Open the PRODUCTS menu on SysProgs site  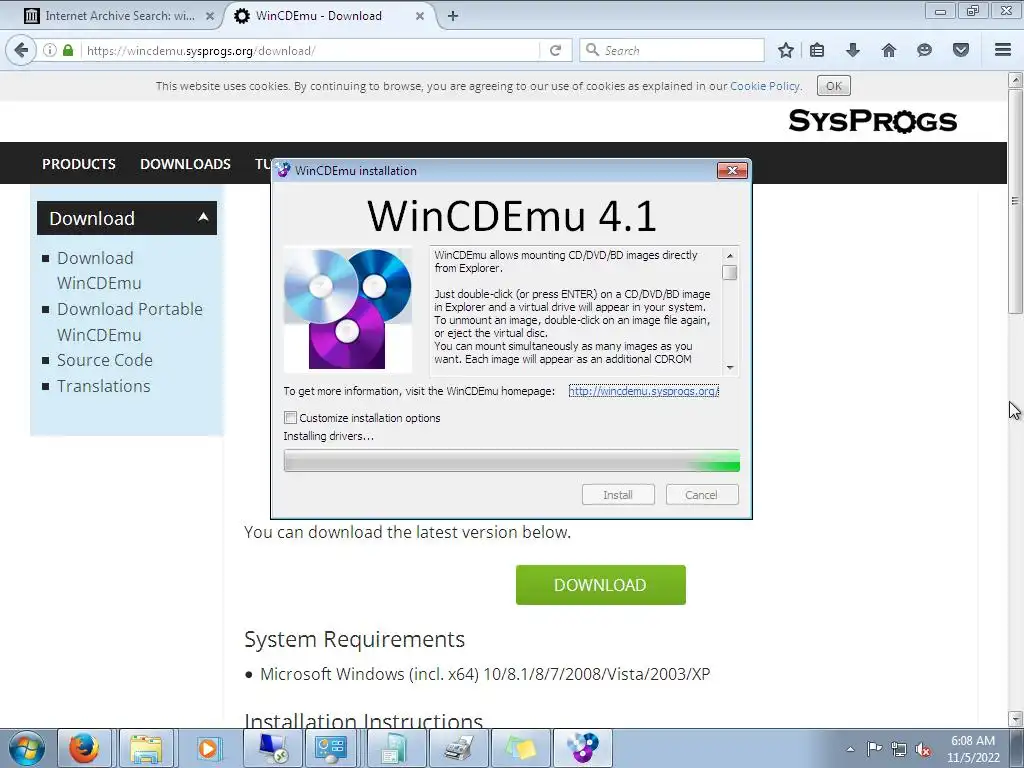click(x=79, y=164)
